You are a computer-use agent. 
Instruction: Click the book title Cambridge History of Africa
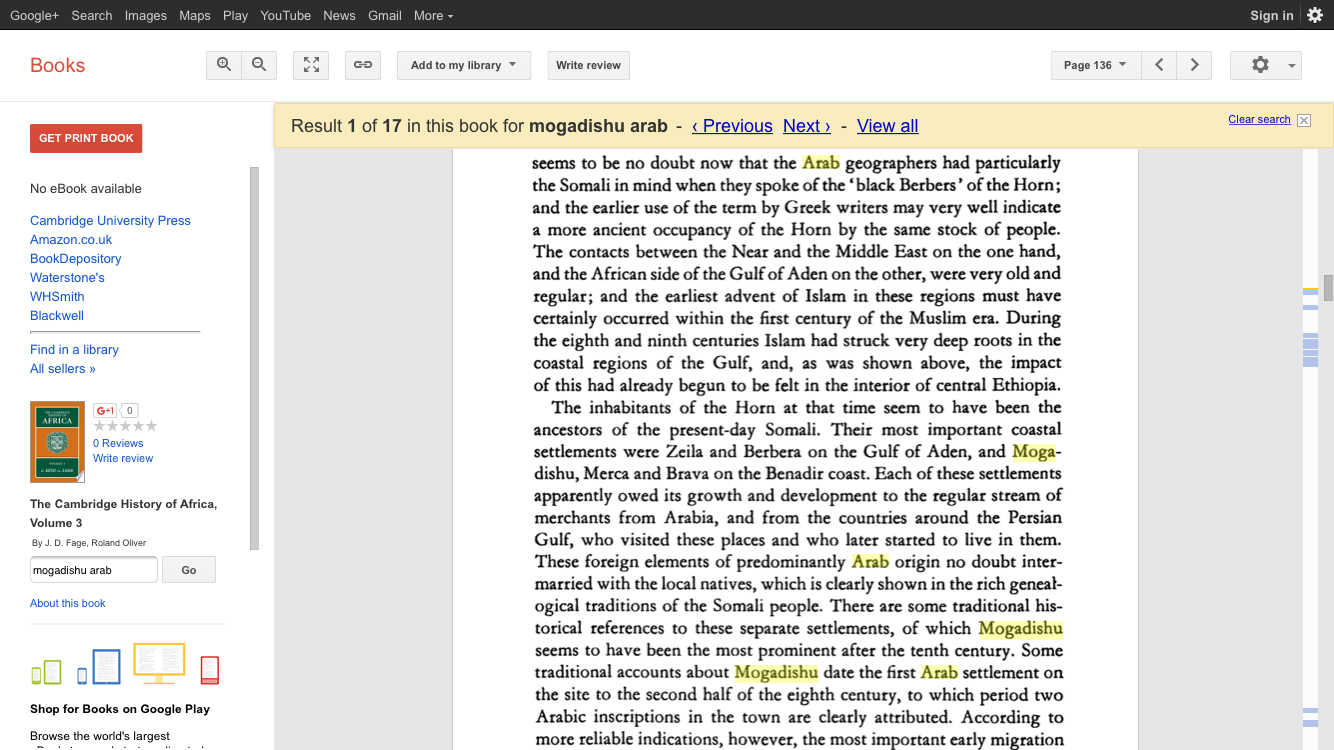(123, 513)
